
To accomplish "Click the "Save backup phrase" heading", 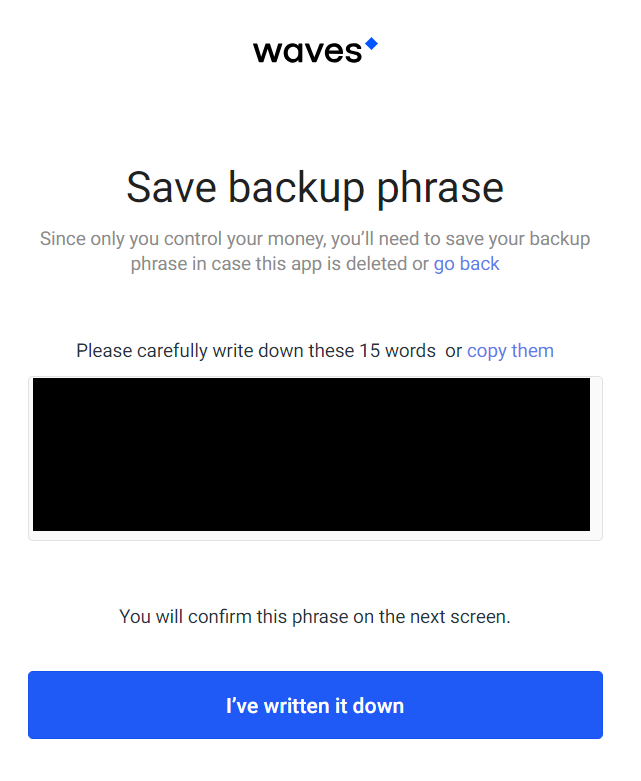I will [315, 188].
